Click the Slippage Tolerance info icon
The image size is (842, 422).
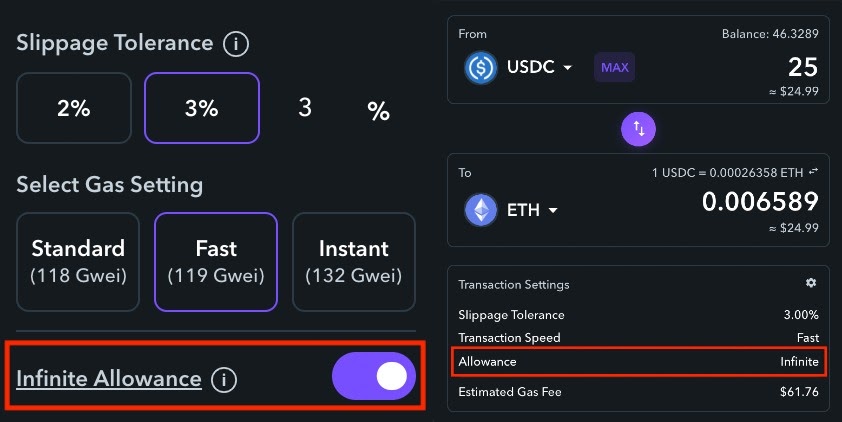coord(236,43)
